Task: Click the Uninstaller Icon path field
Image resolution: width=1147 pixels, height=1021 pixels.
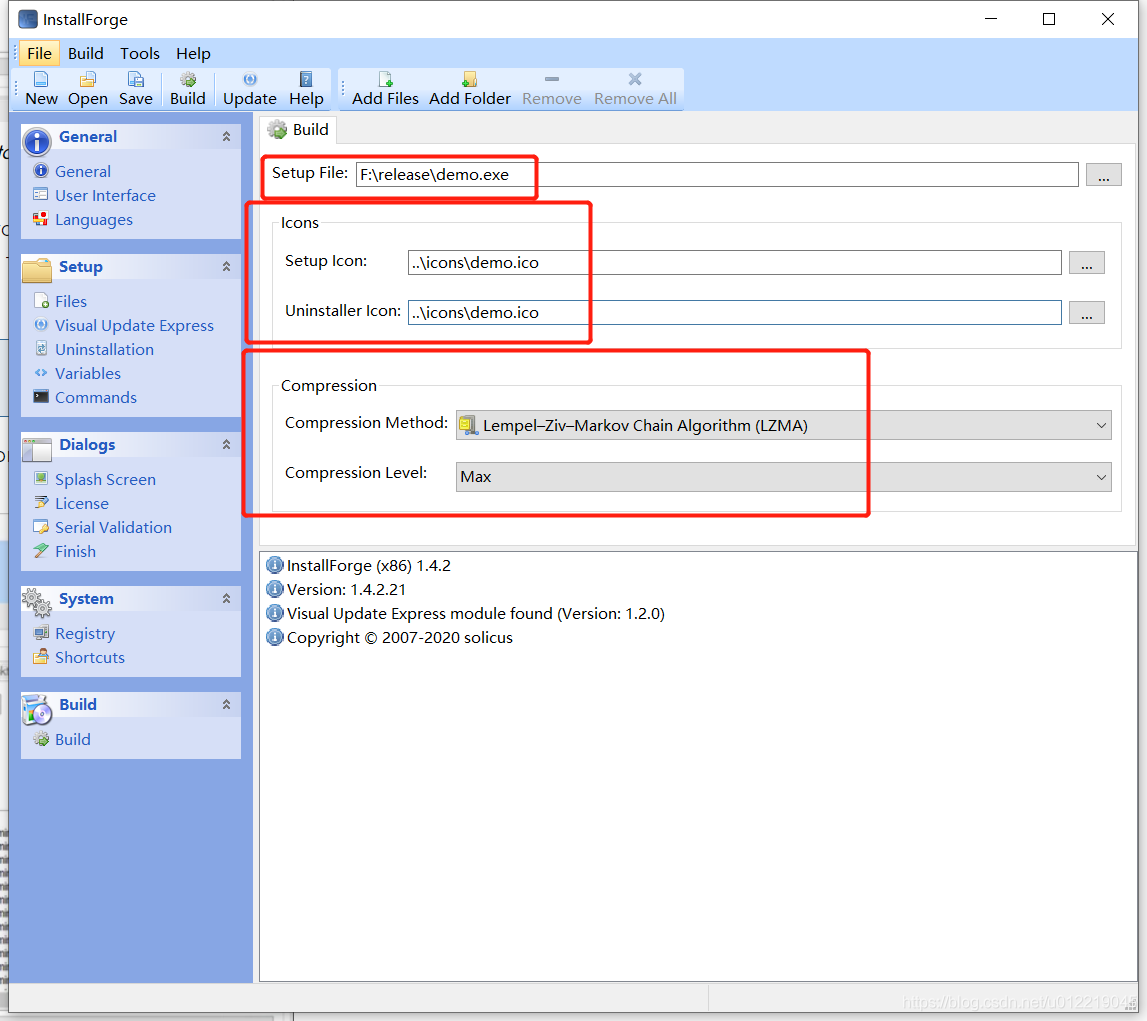Action: [734, 312]
